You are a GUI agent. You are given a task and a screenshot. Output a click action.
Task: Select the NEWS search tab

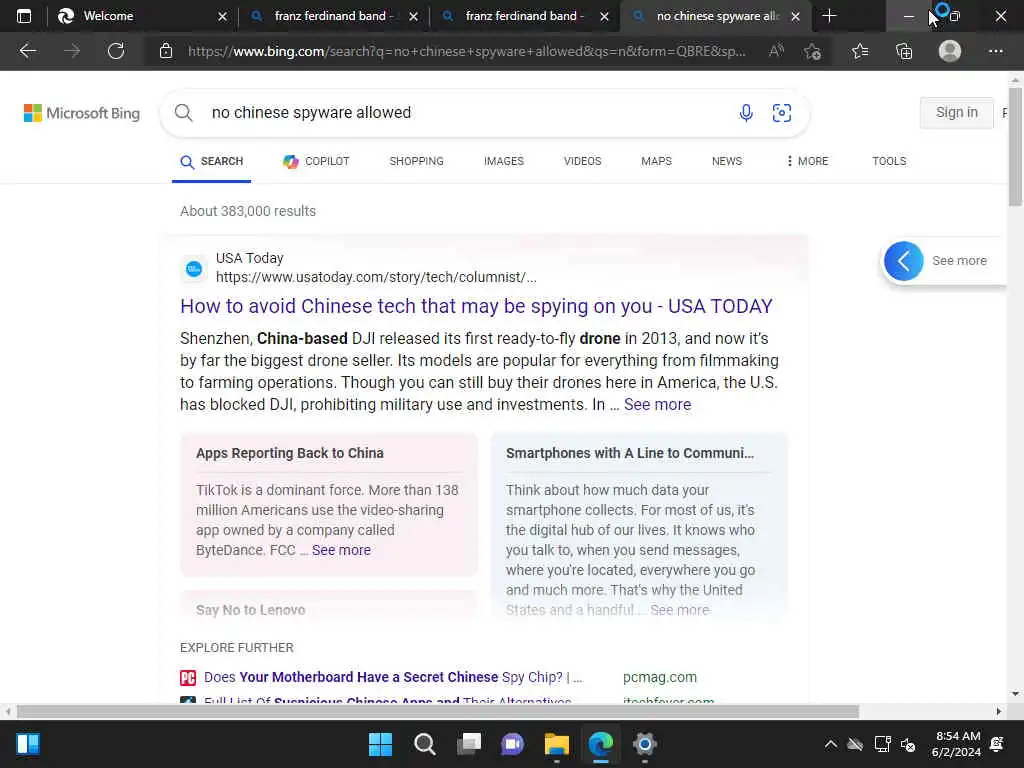727,161
